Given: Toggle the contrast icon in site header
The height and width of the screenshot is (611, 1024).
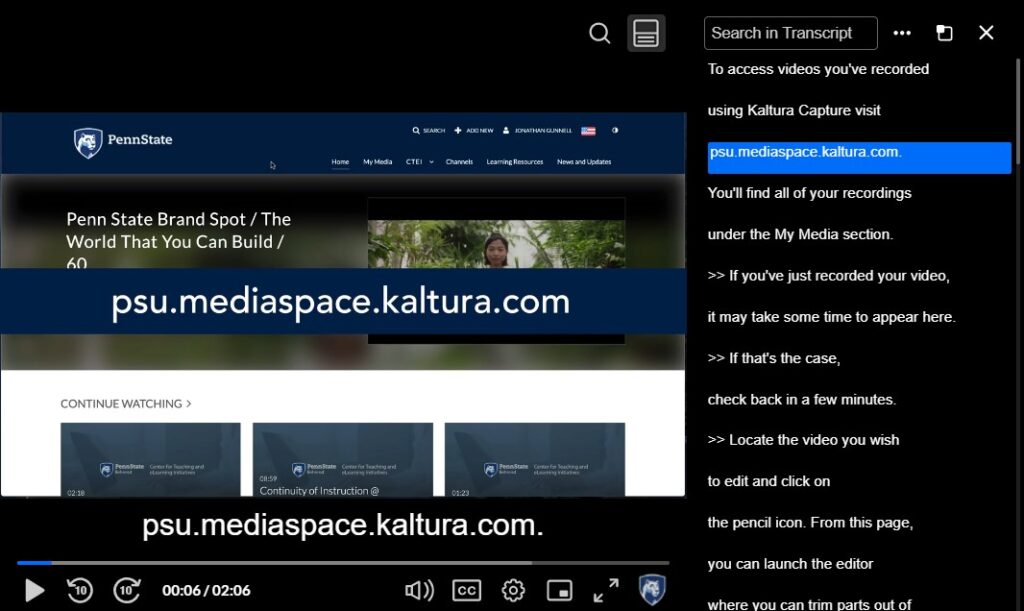Looking at the screenshot, I should pyautogui.click(x=615, y=131).
